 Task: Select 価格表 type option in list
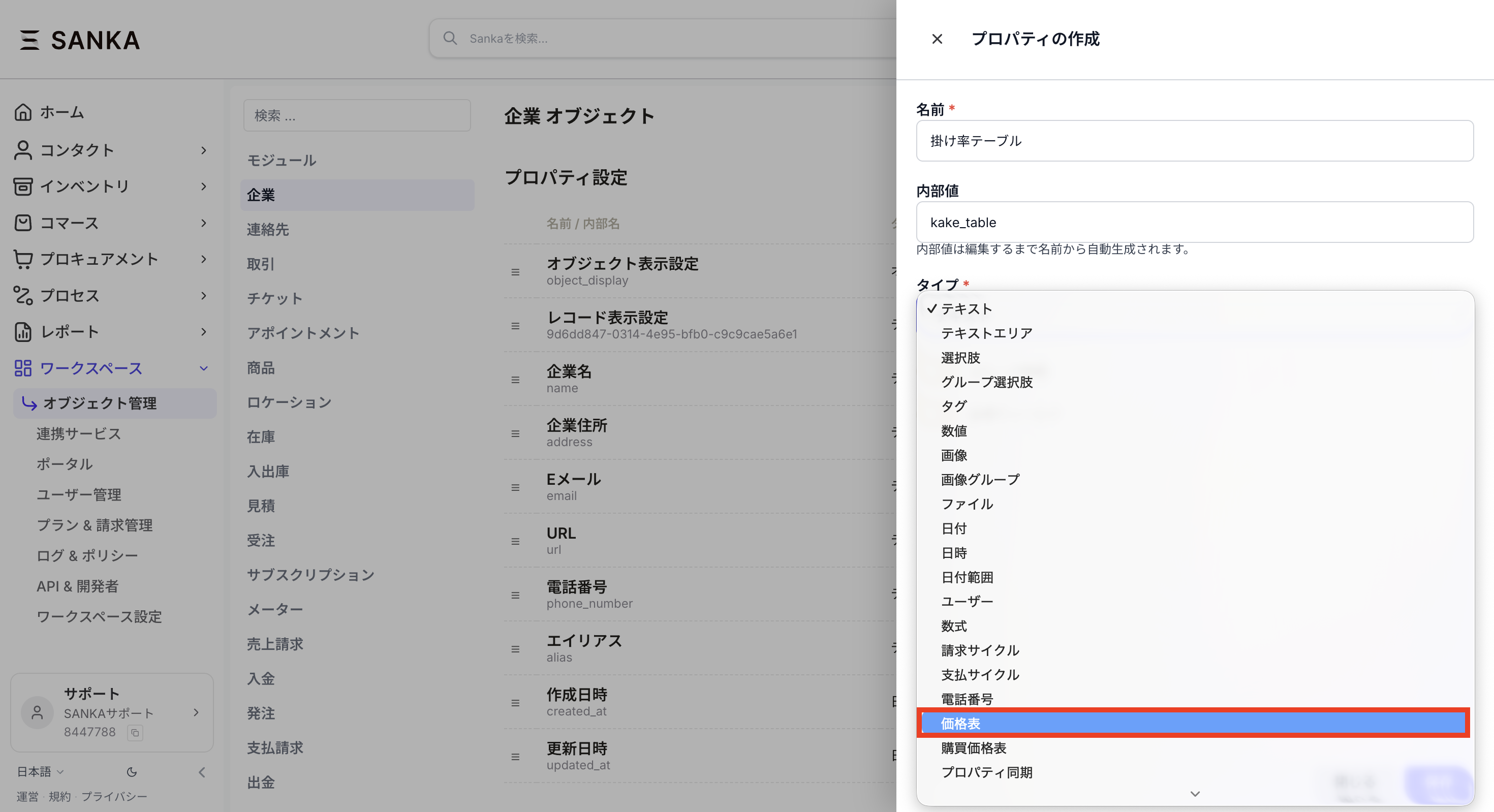(1193, 723)
